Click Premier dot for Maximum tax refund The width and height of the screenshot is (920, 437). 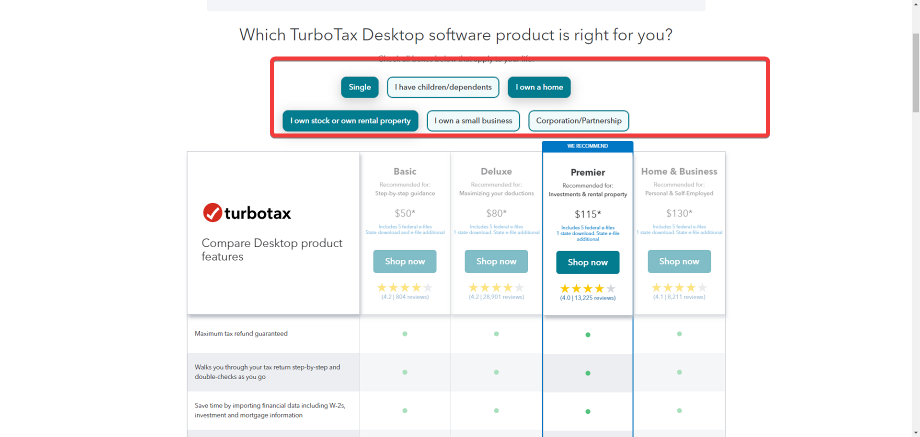pyautogui.click(x=588, y=335)
